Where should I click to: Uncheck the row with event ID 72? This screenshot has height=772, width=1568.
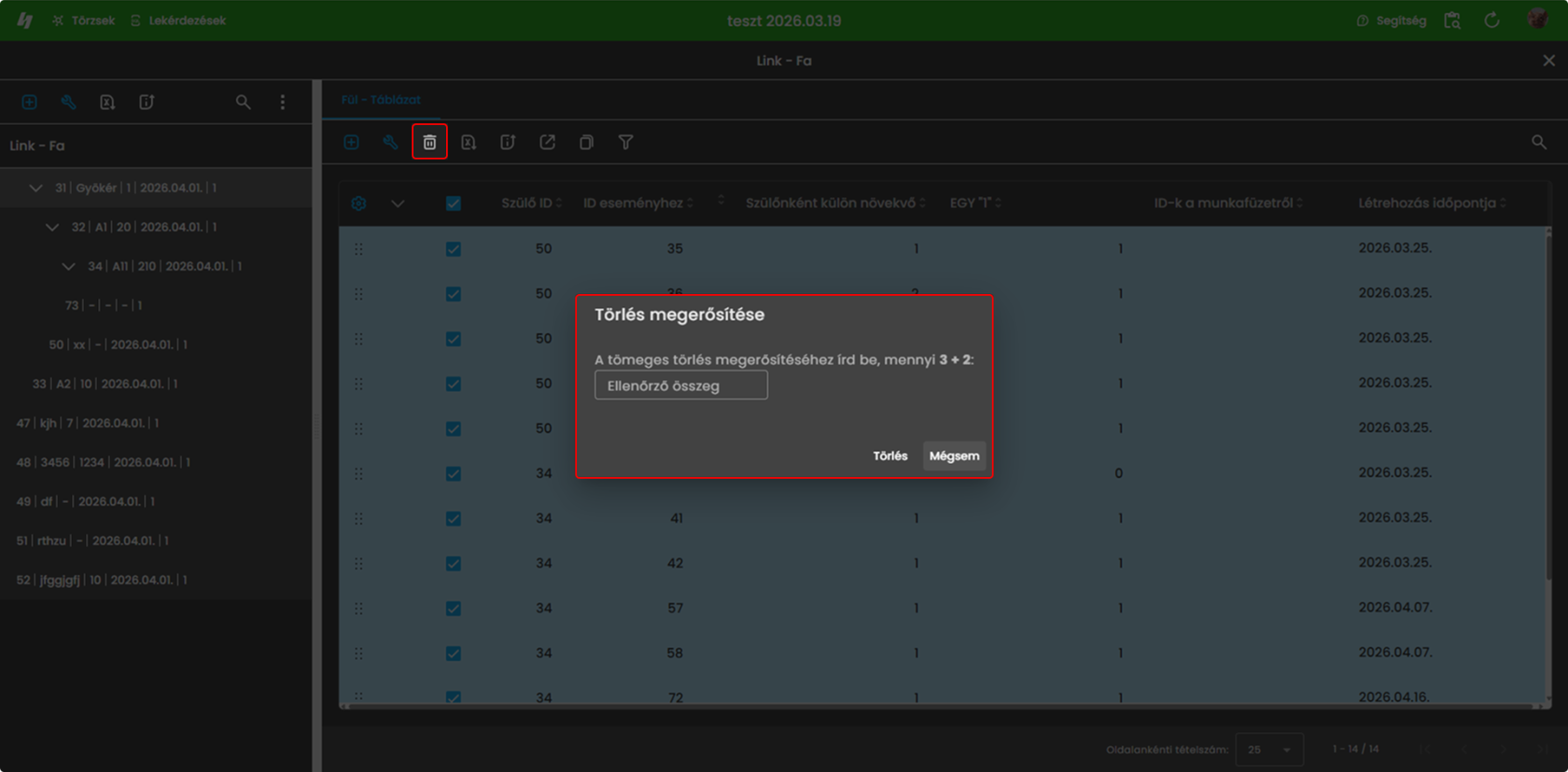click(x=453, y=696)
